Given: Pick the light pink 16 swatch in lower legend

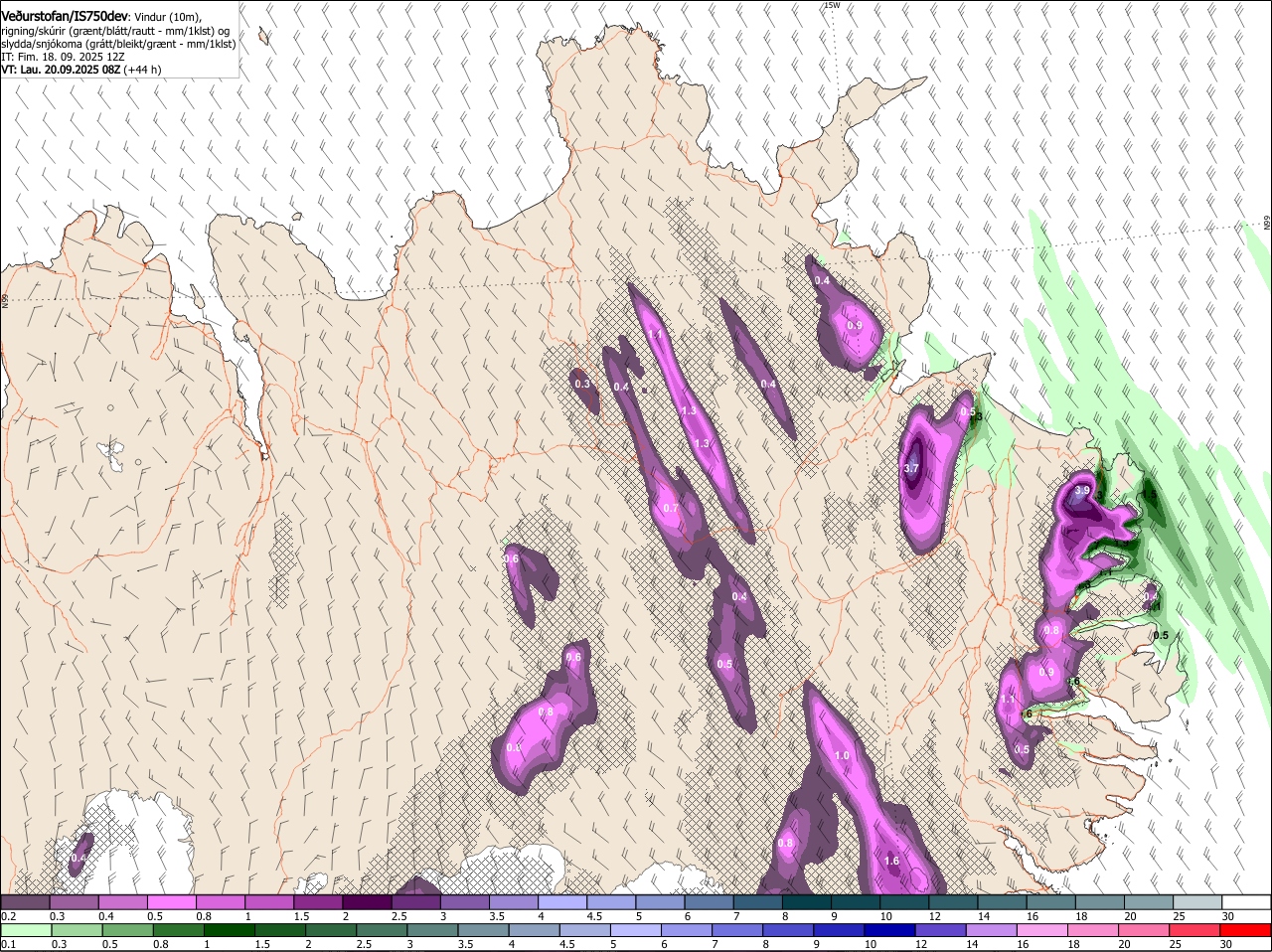Looking at the screenshot, I should point(1042,930).
